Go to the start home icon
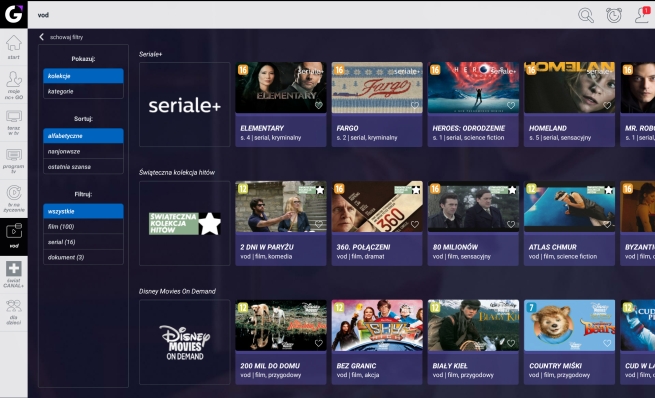655x398 pixels. pos(14,47)
